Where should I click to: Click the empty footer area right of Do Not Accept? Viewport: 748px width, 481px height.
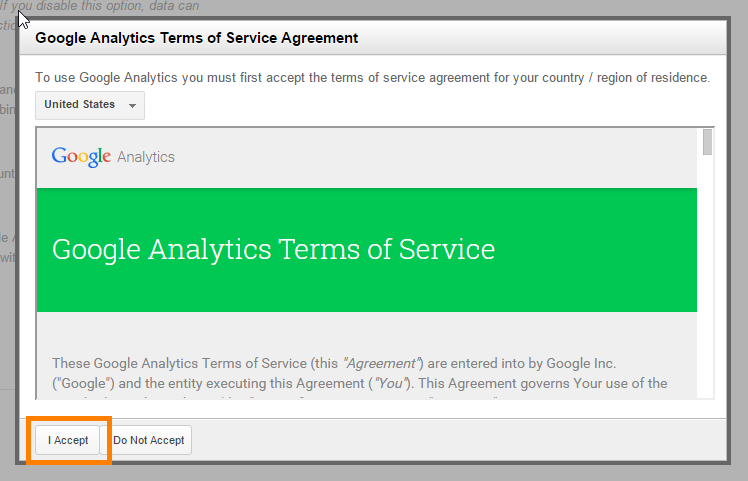click(x=458, y=440)
